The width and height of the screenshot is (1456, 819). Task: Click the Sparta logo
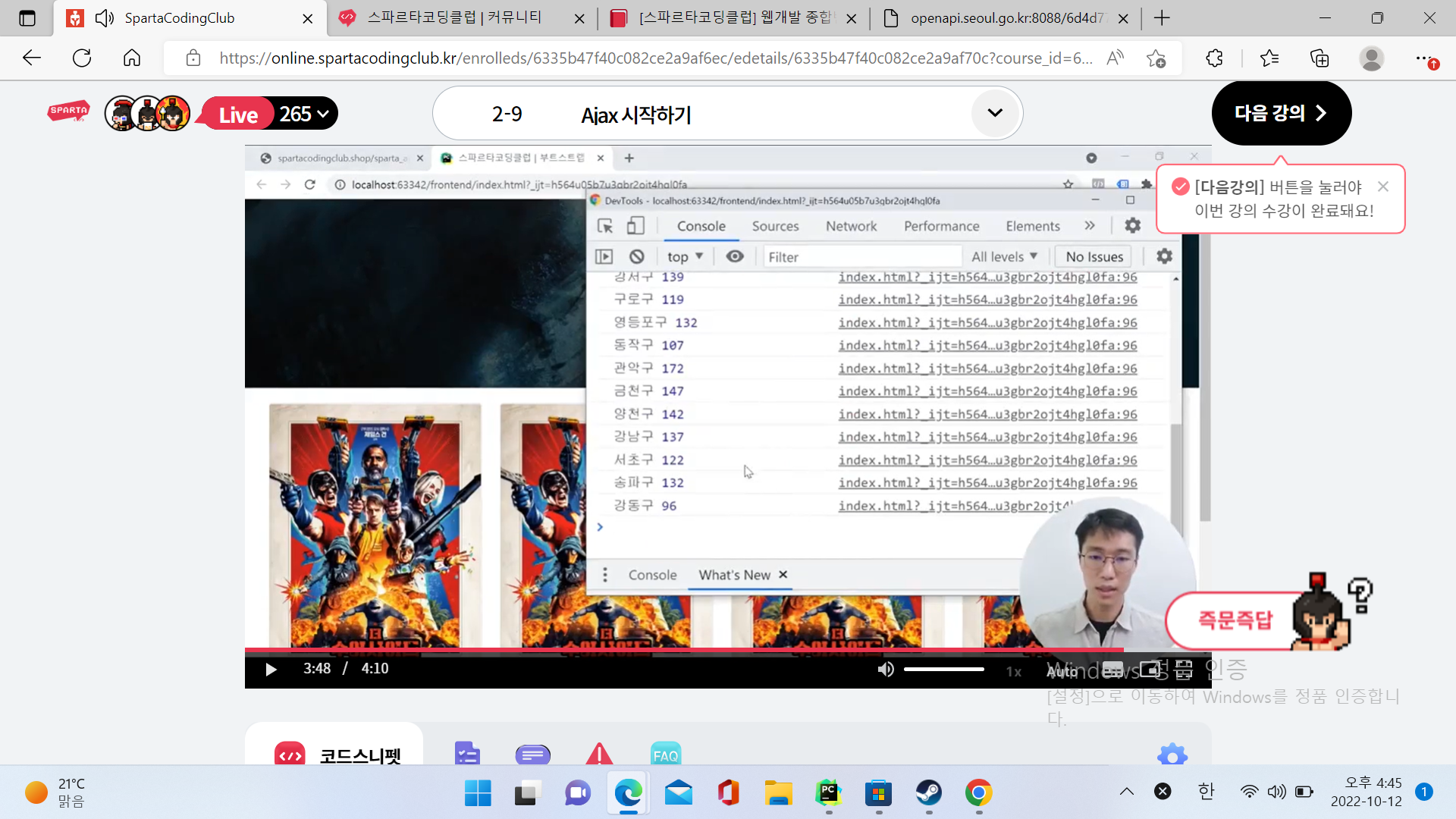click(68, 112)
